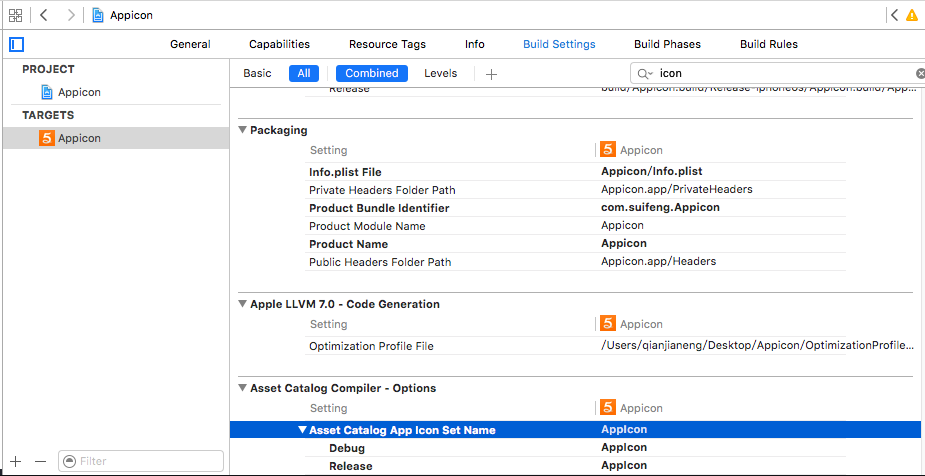Image resolution: width=925 pixels, height=476 pixels.
Task: Click the OptimizationProfile path value
Action: coord(759,345)
